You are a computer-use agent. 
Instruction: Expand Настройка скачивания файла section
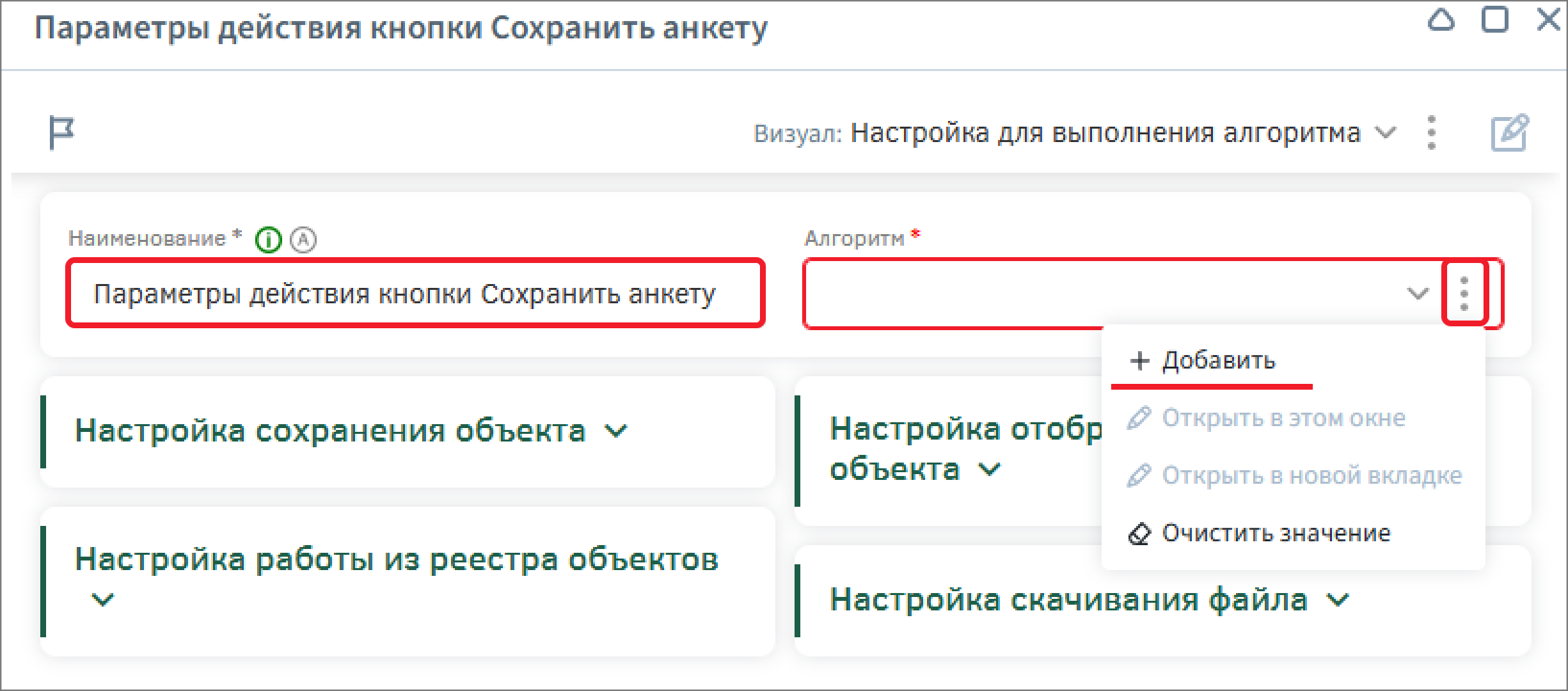pos(1338,600)
